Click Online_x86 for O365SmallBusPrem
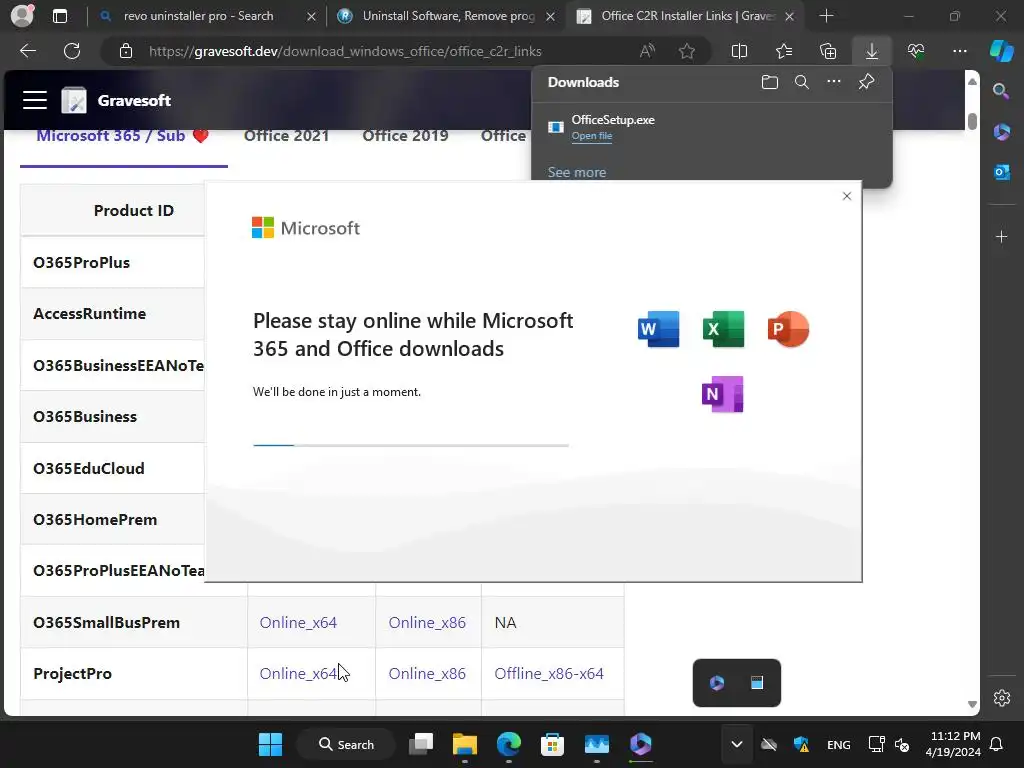1024x768 pixels. 427,622
